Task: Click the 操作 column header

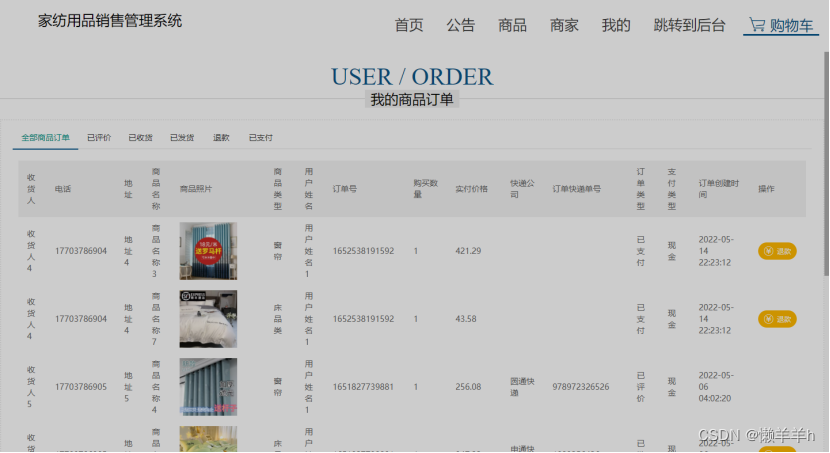Action: pyautogui.click(x=766, y=189)
